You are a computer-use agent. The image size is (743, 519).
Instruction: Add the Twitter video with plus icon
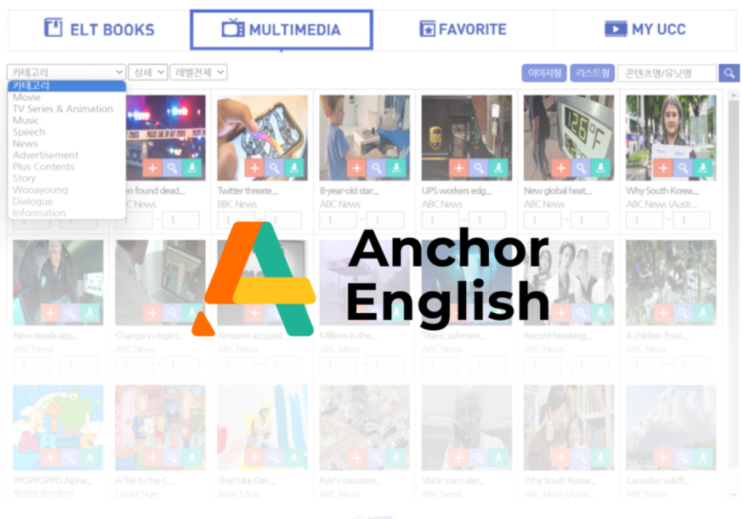(254, 168)
